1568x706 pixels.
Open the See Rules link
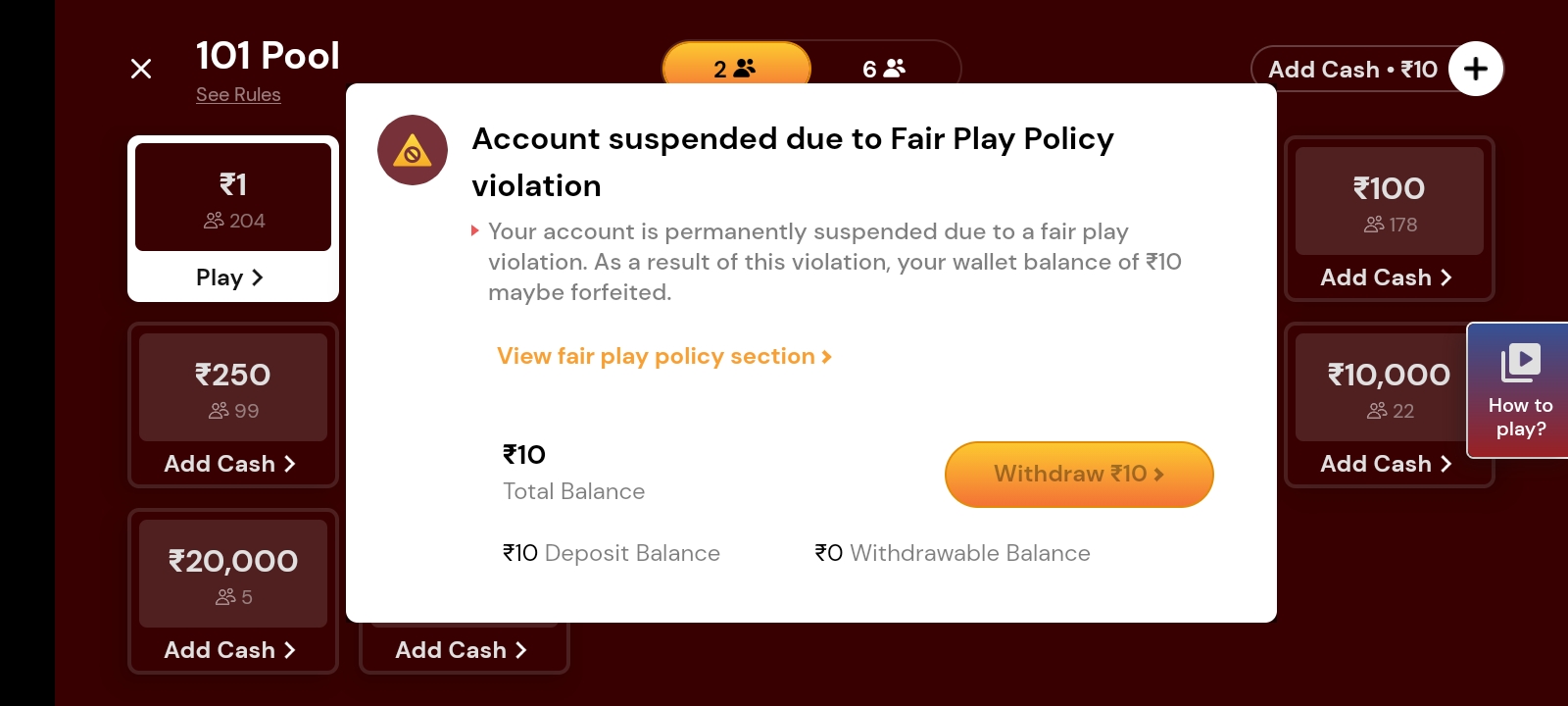[x=238, y=95]
